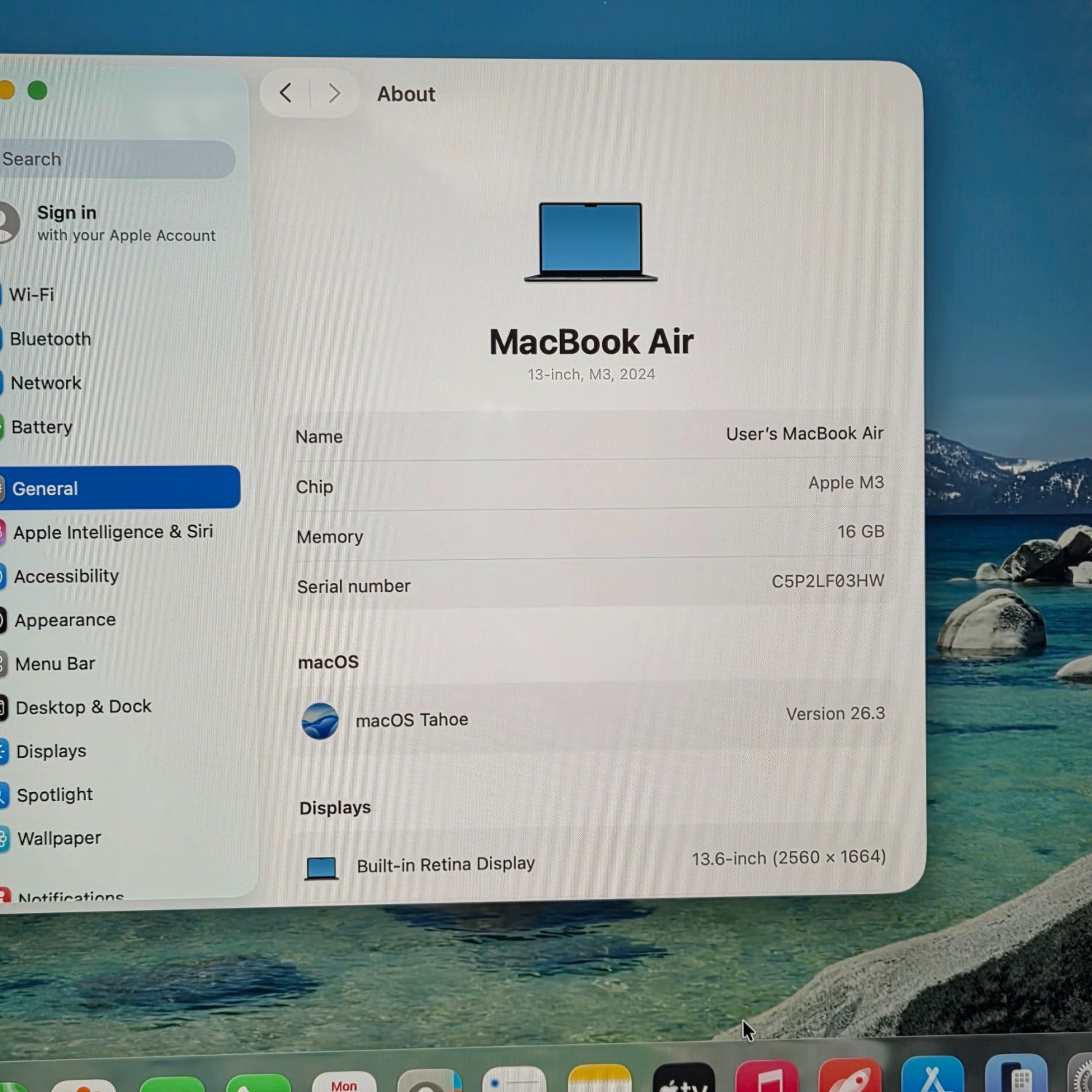
Task: Click the serial number "C5P2LF03HW"
Action: click(828, 581)
